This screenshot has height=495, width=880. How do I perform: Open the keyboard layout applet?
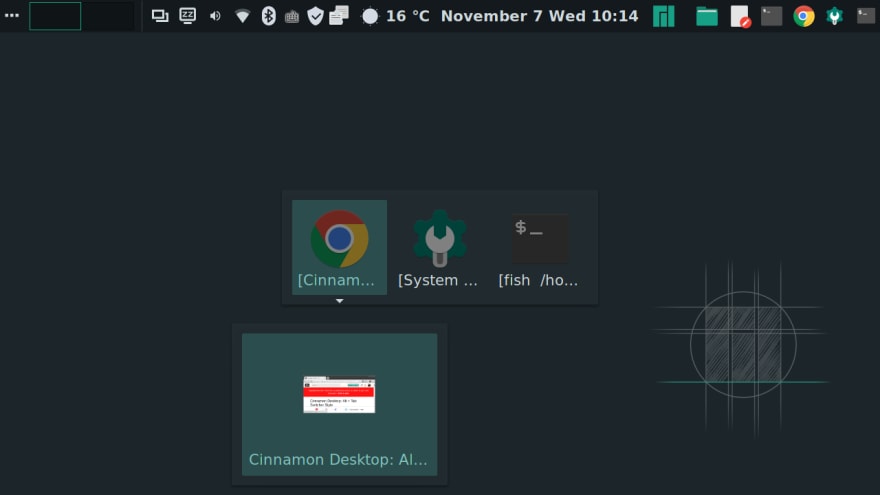(x=292, y=17)
